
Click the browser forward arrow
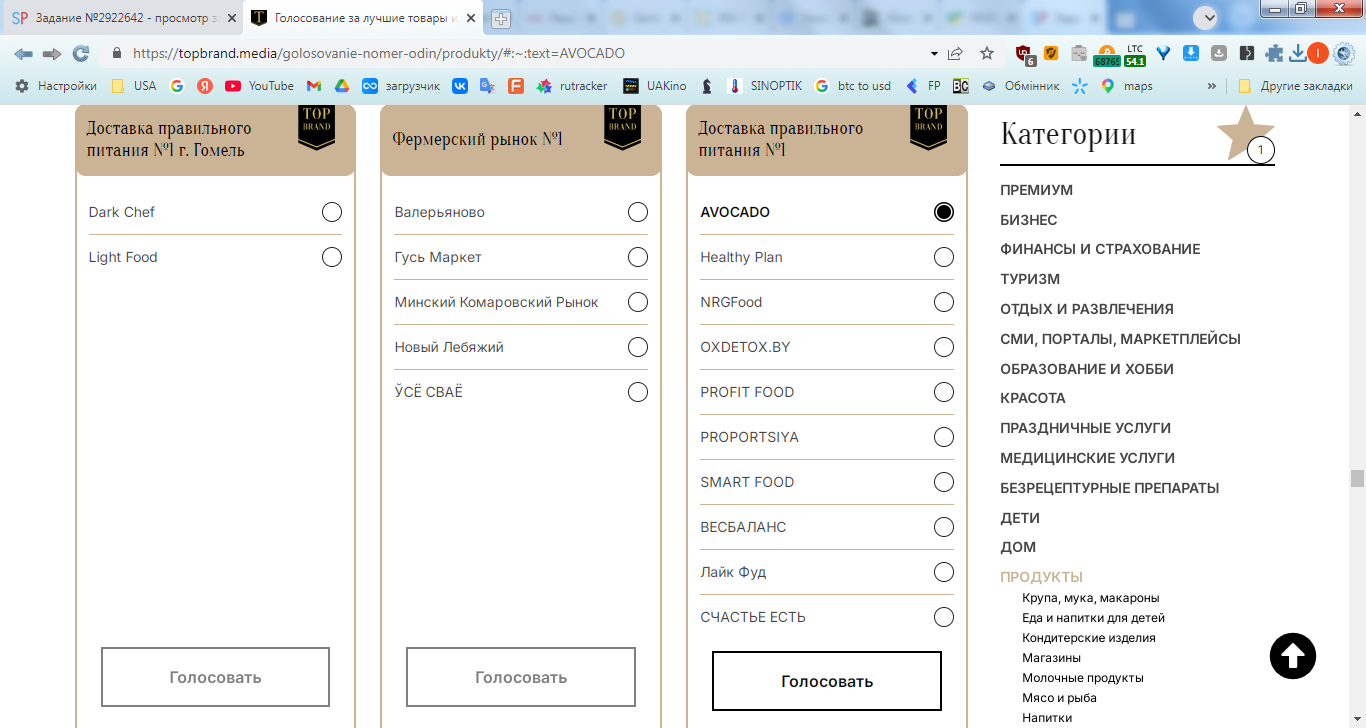[x=52, y=54]
